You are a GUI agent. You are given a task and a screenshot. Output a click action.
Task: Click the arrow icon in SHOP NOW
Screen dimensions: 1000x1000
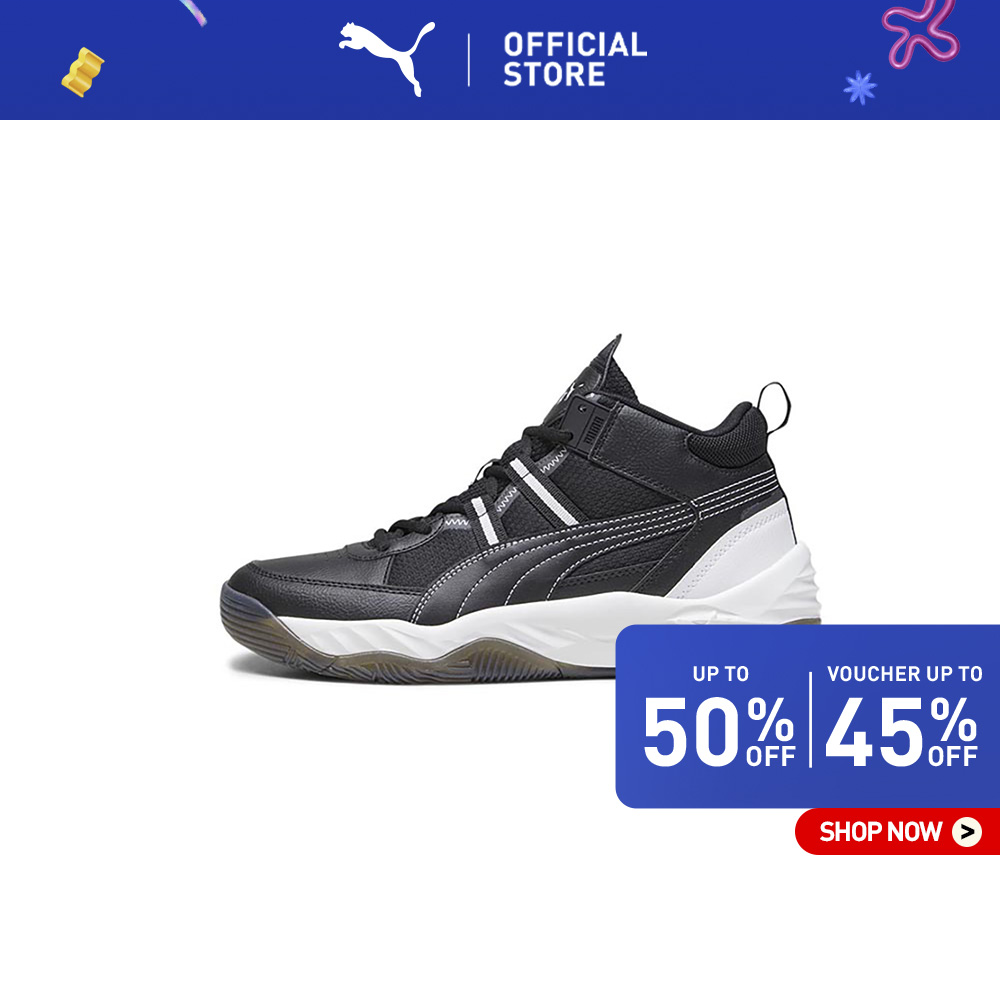967,832
